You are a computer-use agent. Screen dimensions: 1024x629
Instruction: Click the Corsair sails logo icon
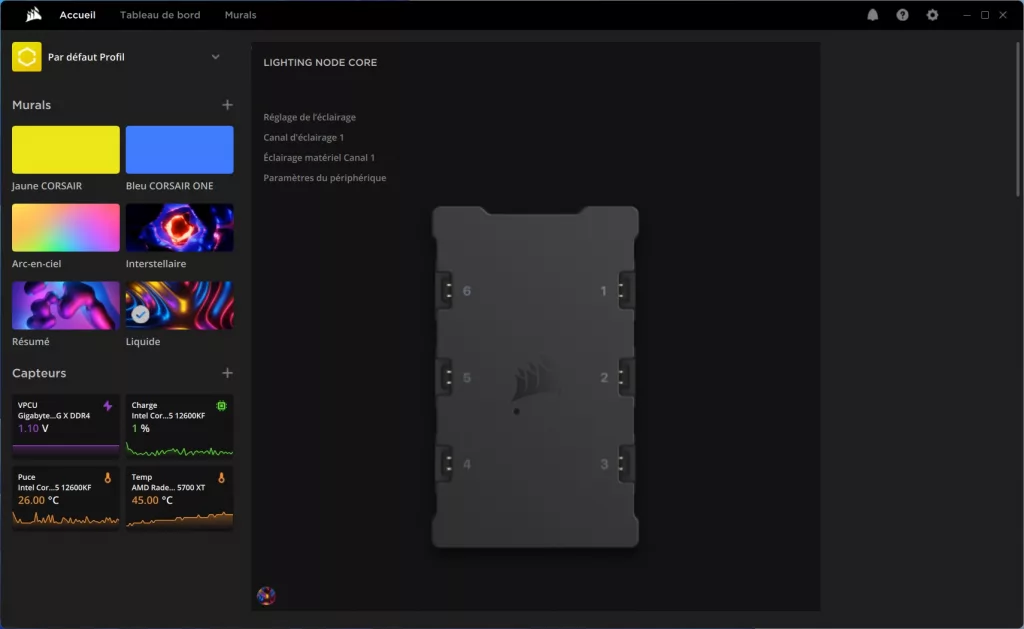pos(33,14)
